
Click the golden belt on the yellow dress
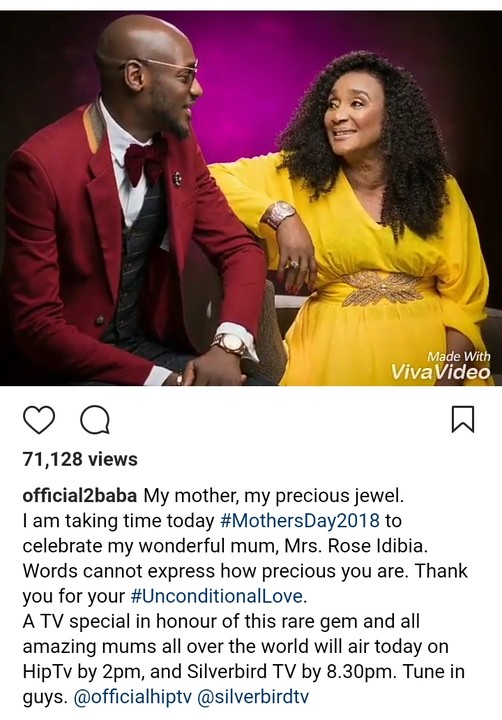pos(382,288)
